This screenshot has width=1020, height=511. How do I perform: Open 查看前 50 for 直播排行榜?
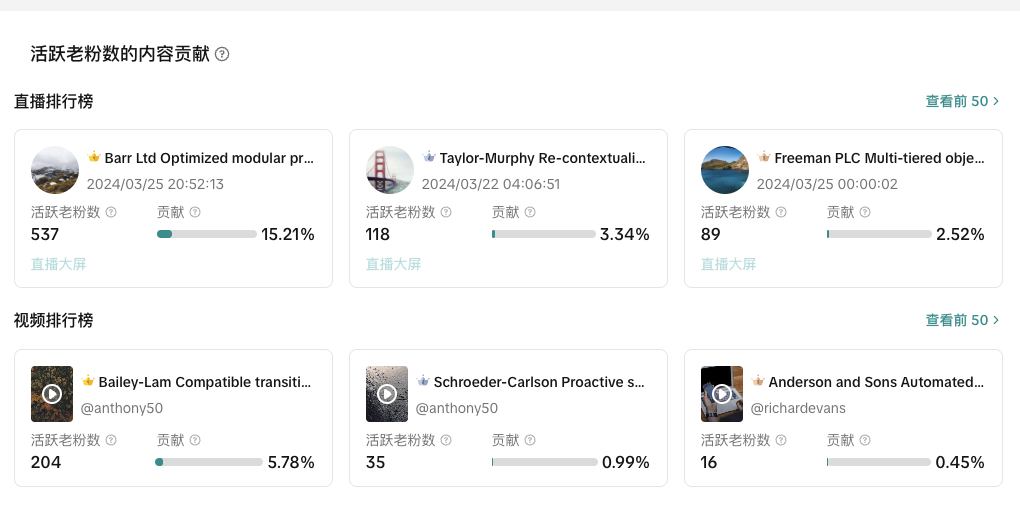click(x=962, y=101)
